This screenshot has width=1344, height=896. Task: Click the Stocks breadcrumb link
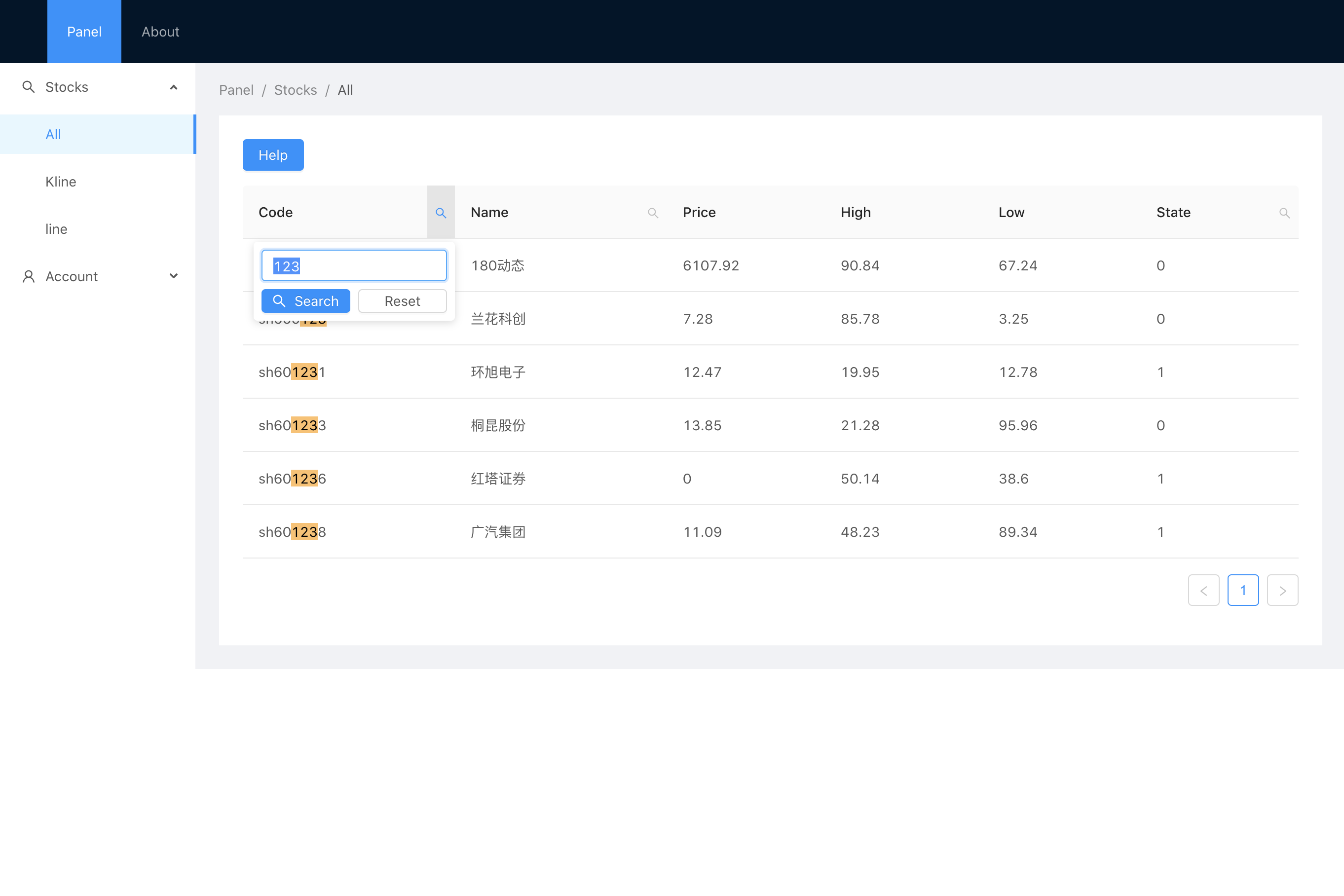(x=296, y=90)
